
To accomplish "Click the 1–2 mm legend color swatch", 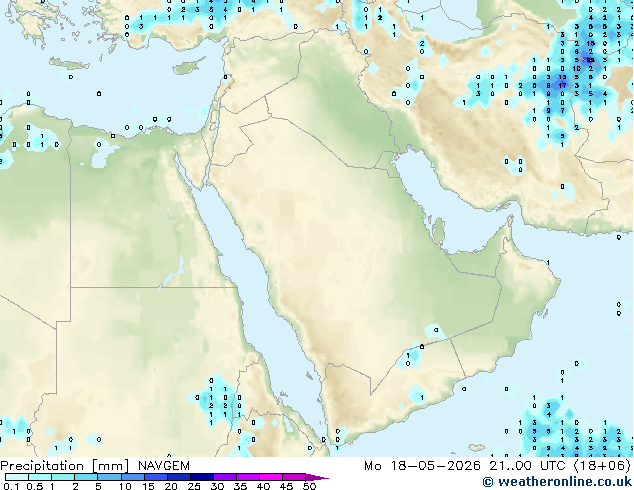I will click(63, 477).
